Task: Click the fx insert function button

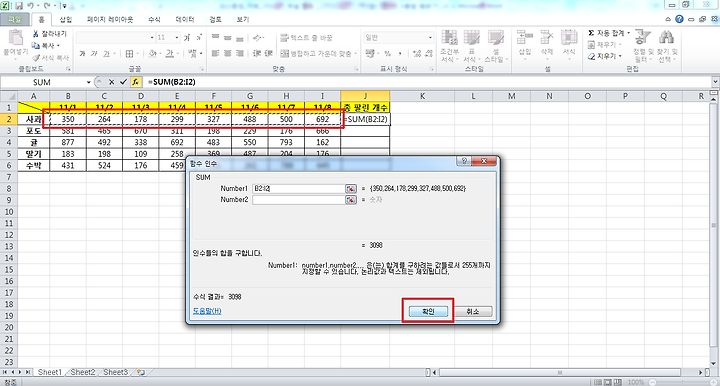Action: (135, 82)
